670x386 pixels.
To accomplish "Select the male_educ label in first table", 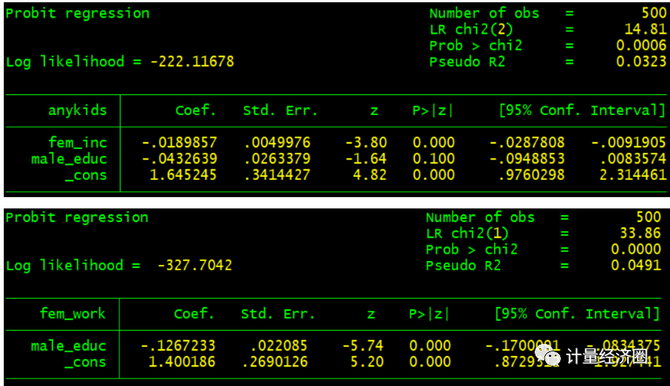I will [69, 159].
